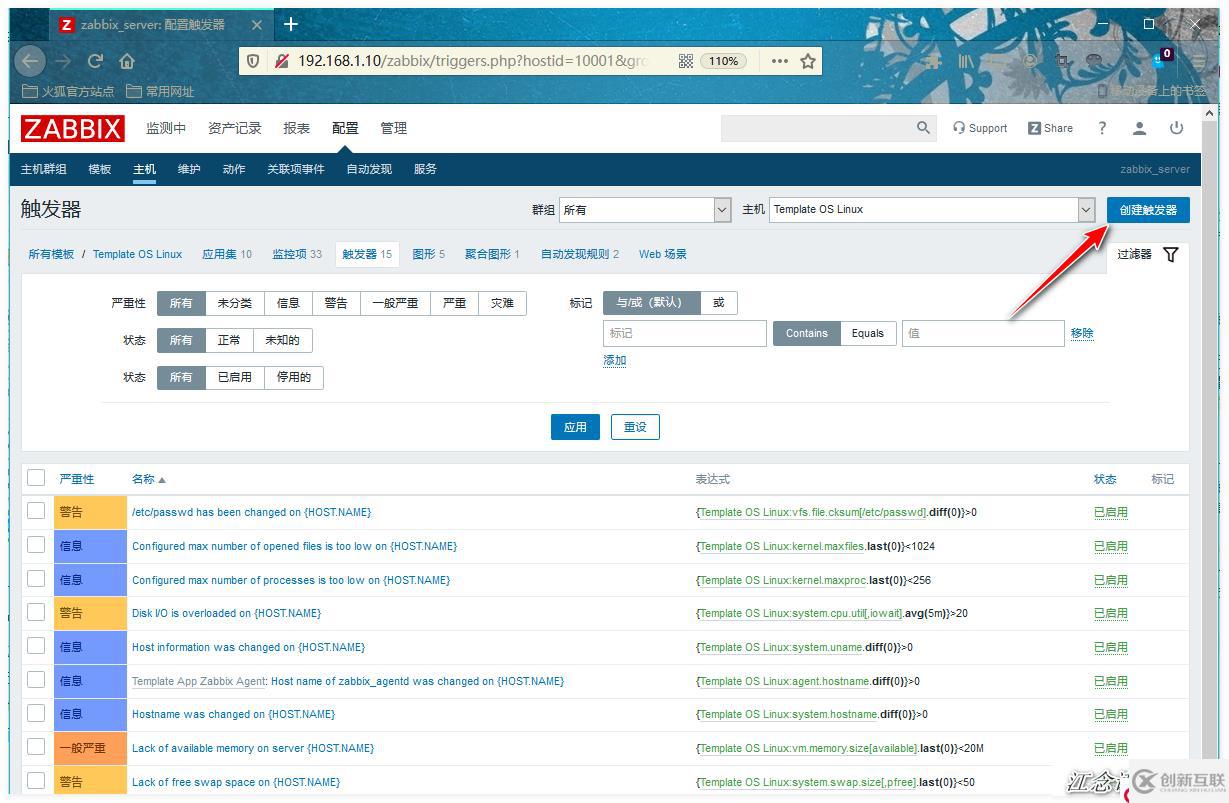Open the kernel.maxproc expression item link
1229x803 pixels.
point(781,580)
